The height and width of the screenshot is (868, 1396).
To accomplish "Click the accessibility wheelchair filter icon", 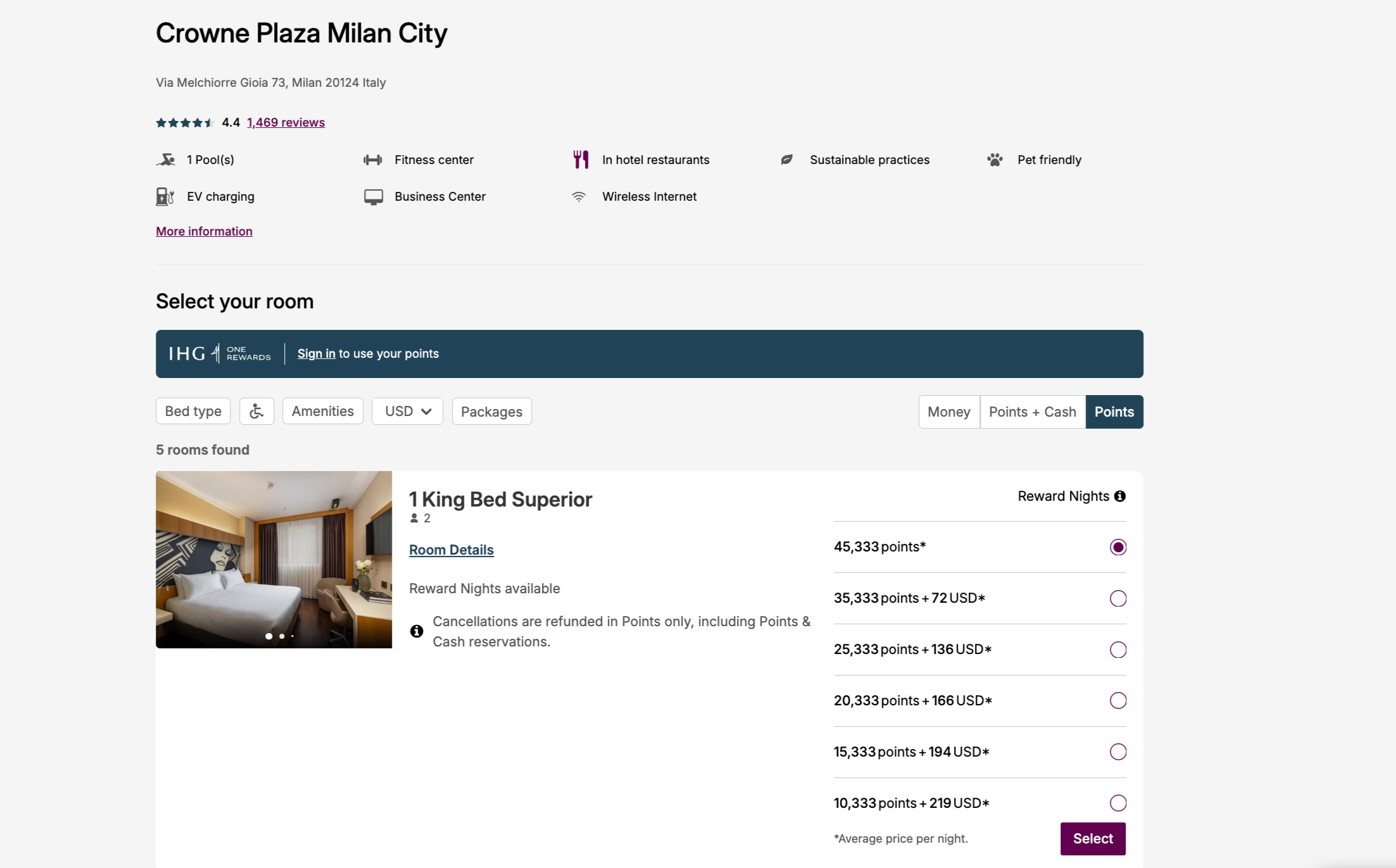I will click(x=256, y=412).
